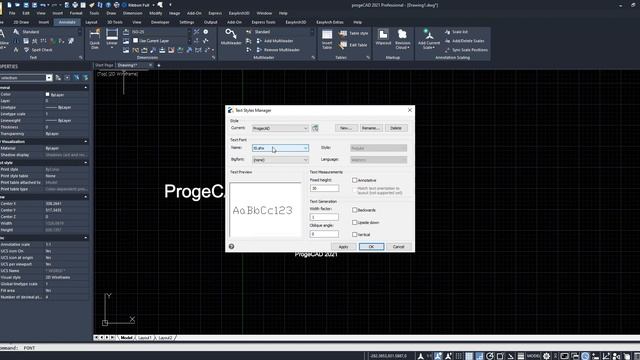Click the Cancel button

tap(398, 247)
